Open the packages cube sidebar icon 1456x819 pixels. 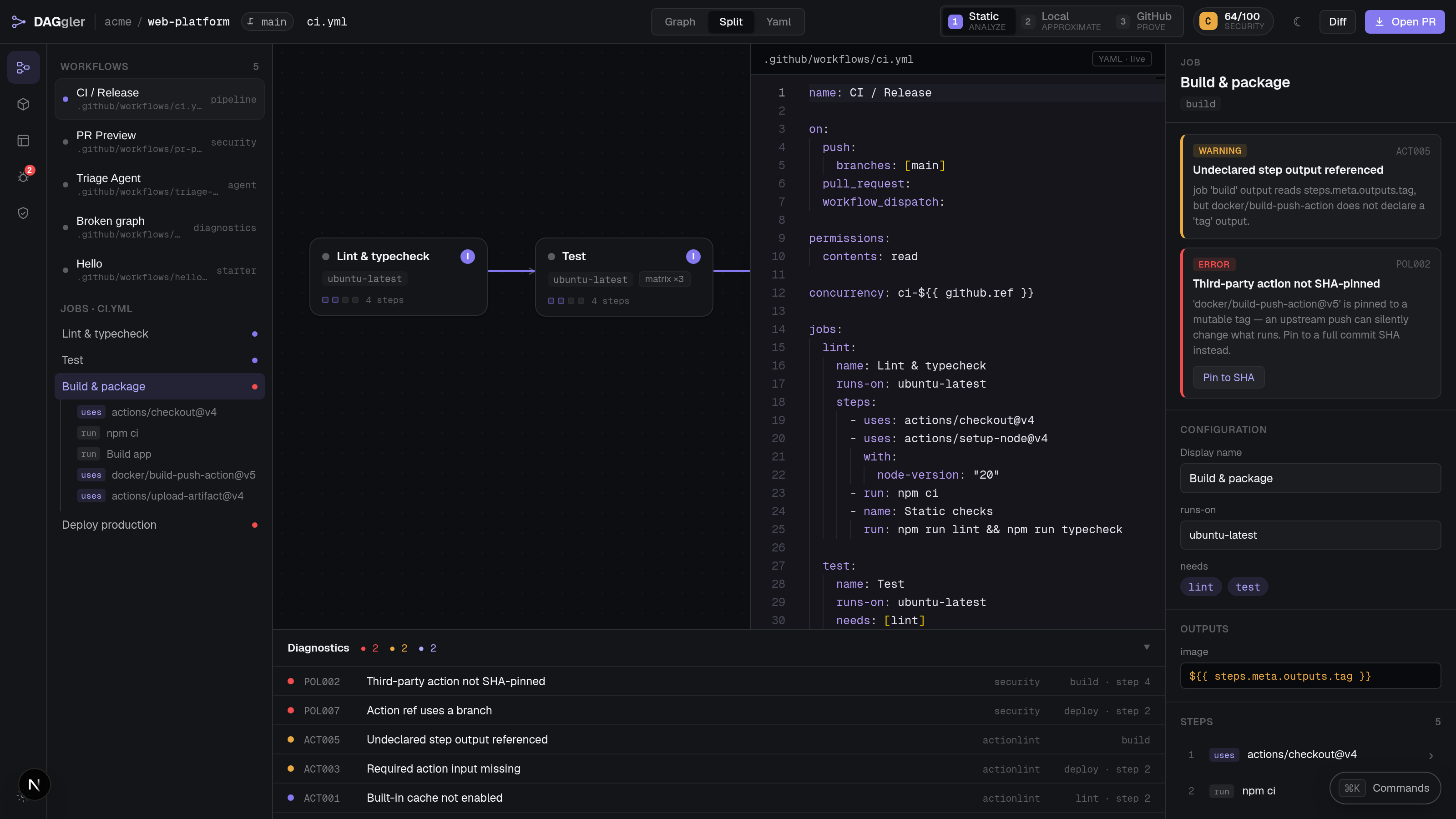tap(23, 104)
